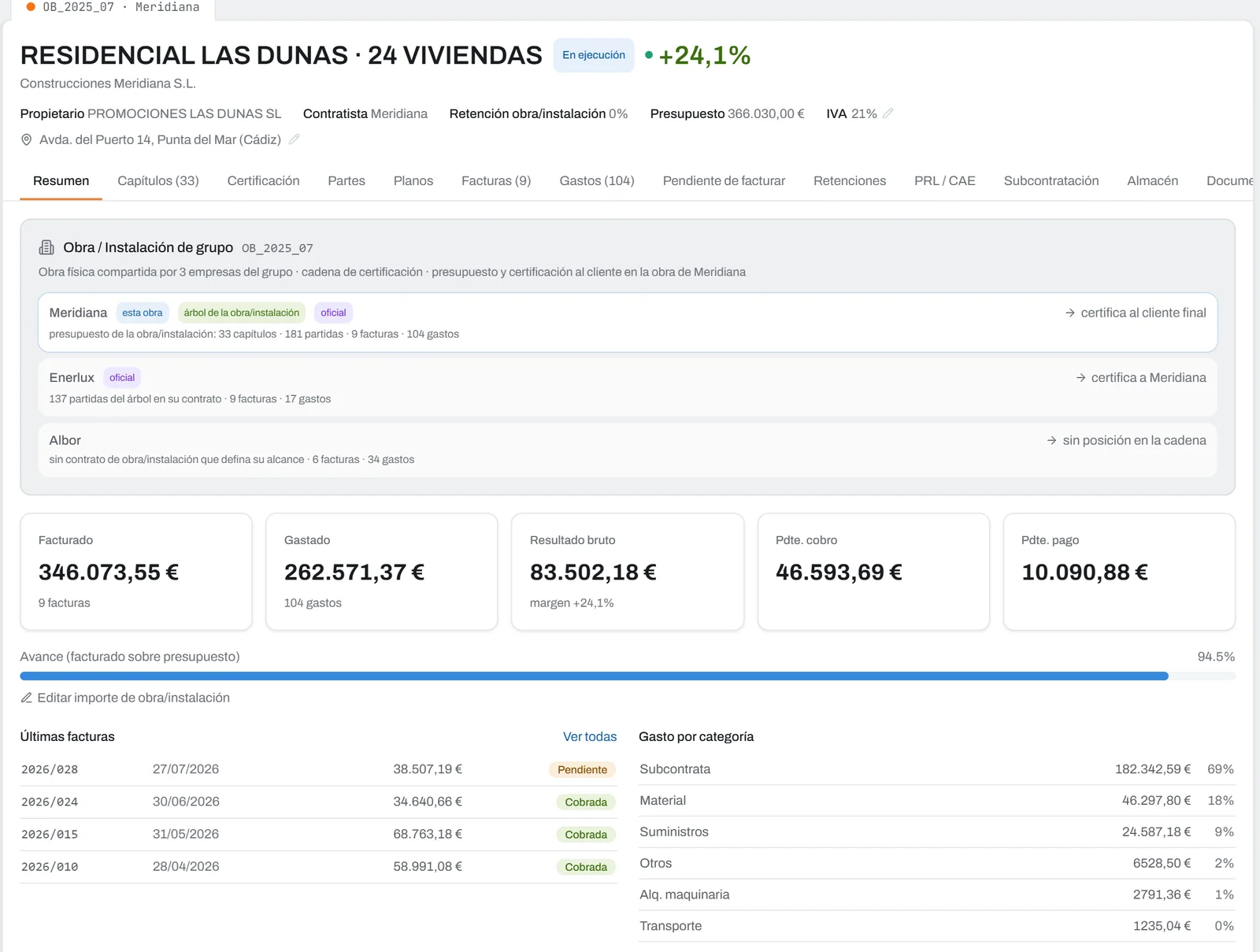Switch to the PRL / CAE tab
This screenshot has width=1260, height=952.
click(x=945, y=181)
